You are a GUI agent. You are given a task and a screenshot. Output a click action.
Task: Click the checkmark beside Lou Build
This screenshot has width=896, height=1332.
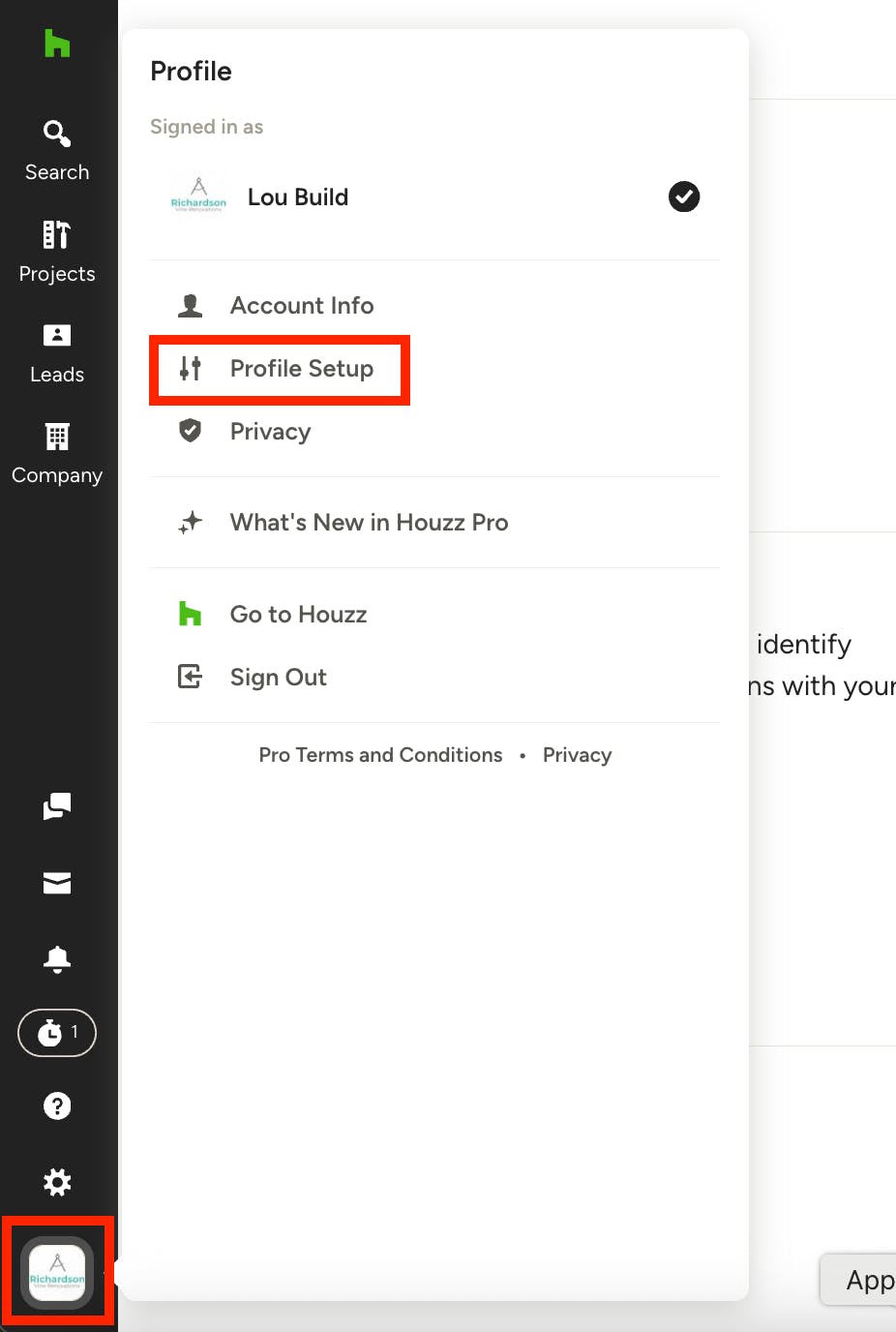[x=684, y=197]
